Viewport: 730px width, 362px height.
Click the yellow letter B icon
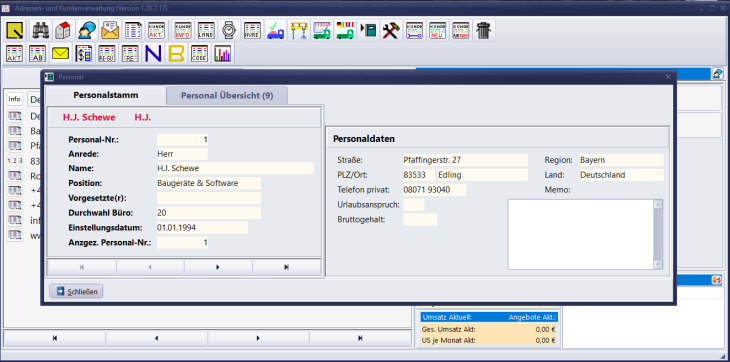click(176, 54)
